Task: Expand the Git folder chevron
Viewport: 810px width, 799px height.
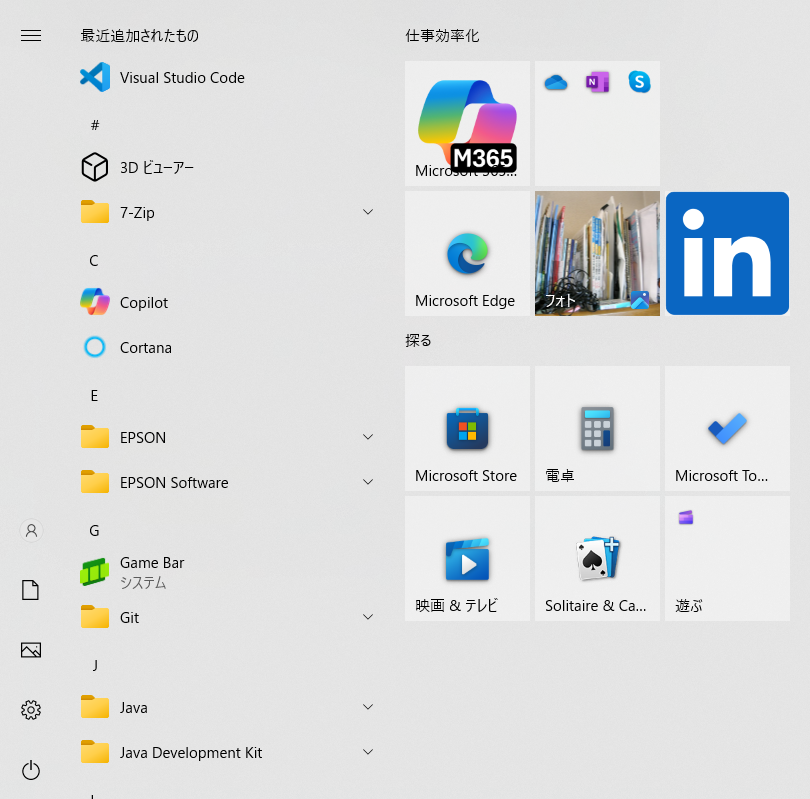Action: click(368, 617)
